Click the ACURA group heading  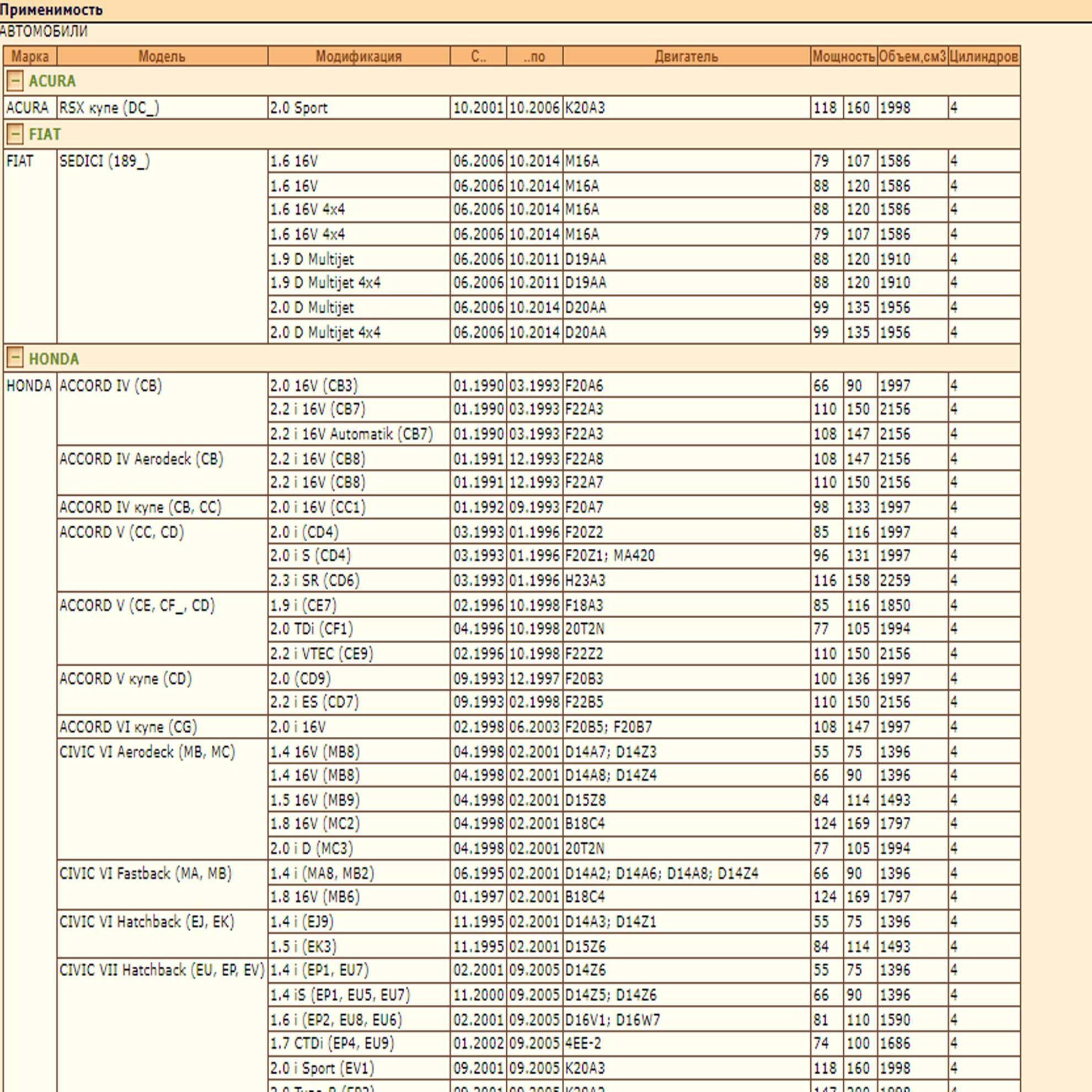click(x=52, y=82)
